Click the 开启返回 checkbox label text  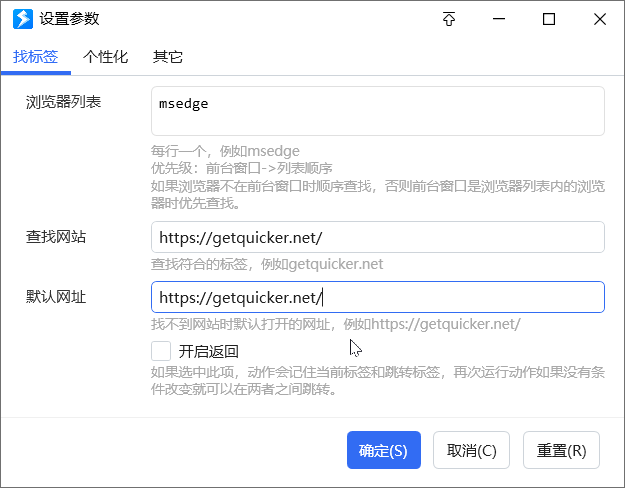click(x=208, y=352)
